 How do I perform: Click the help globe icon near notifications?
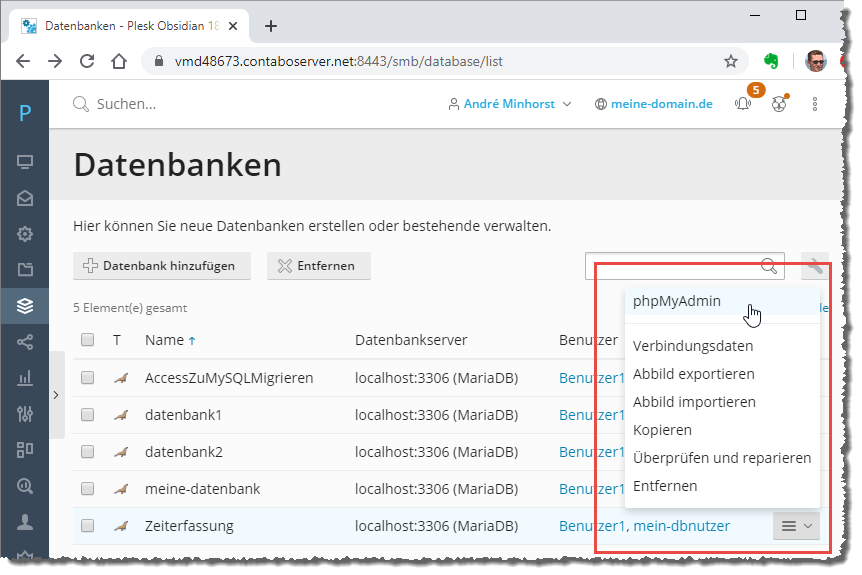(779, 103)
